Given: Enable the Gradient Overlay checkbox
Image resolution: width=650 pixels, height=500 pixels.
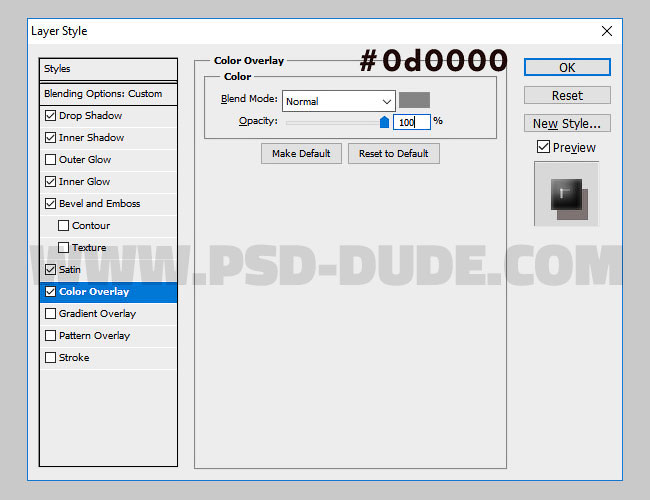Looking at the screenshot, I should [50, 313].
